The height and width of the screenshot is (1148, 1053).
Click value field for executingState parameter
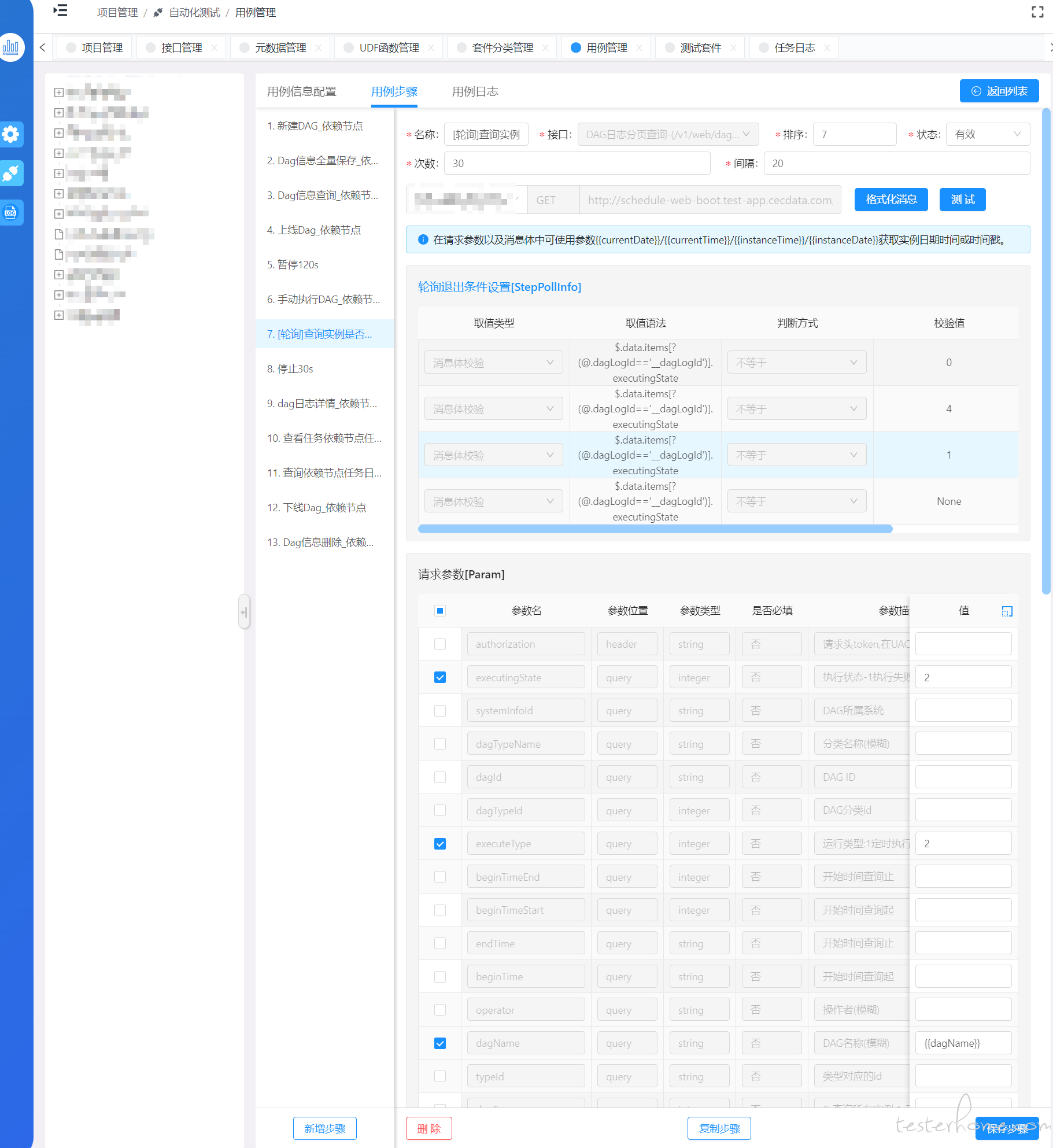963,677
